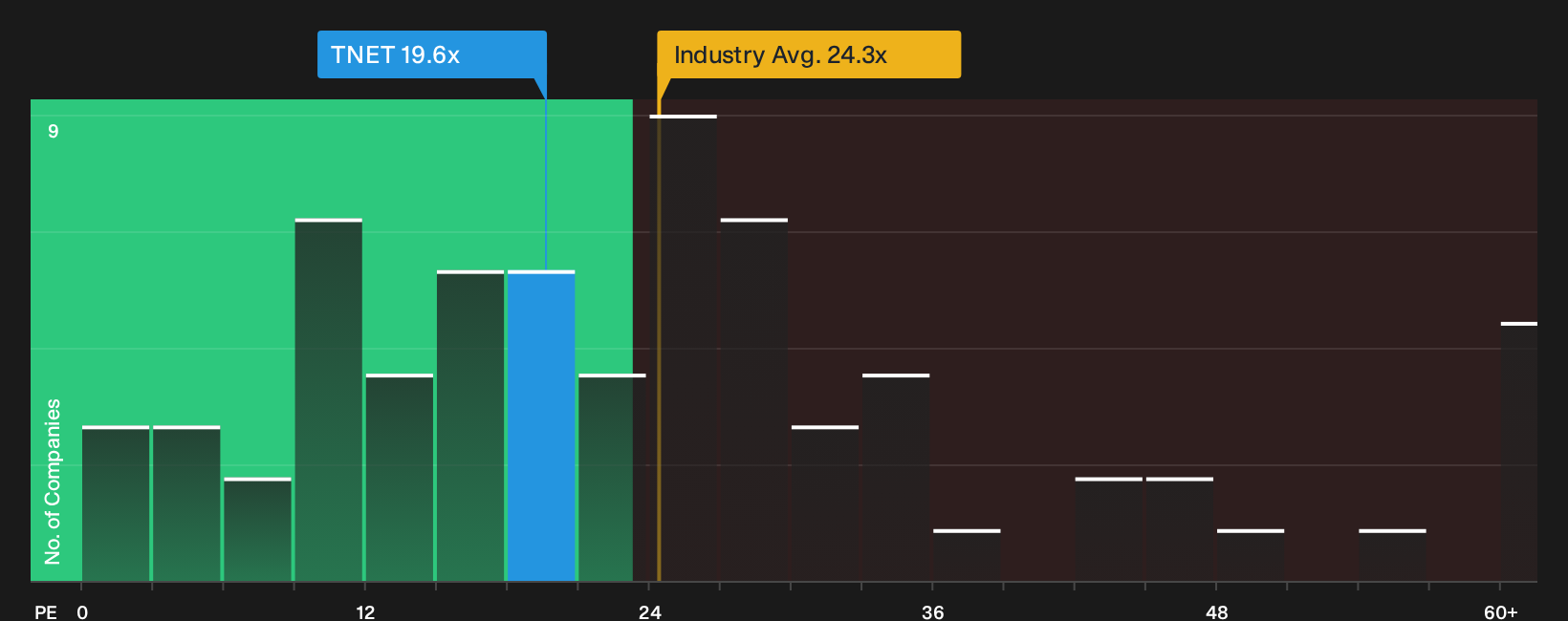Select the highlighted blue TNET histogram bar
Viewport: 1568px width, 621px height.
[x=541, y=426]
